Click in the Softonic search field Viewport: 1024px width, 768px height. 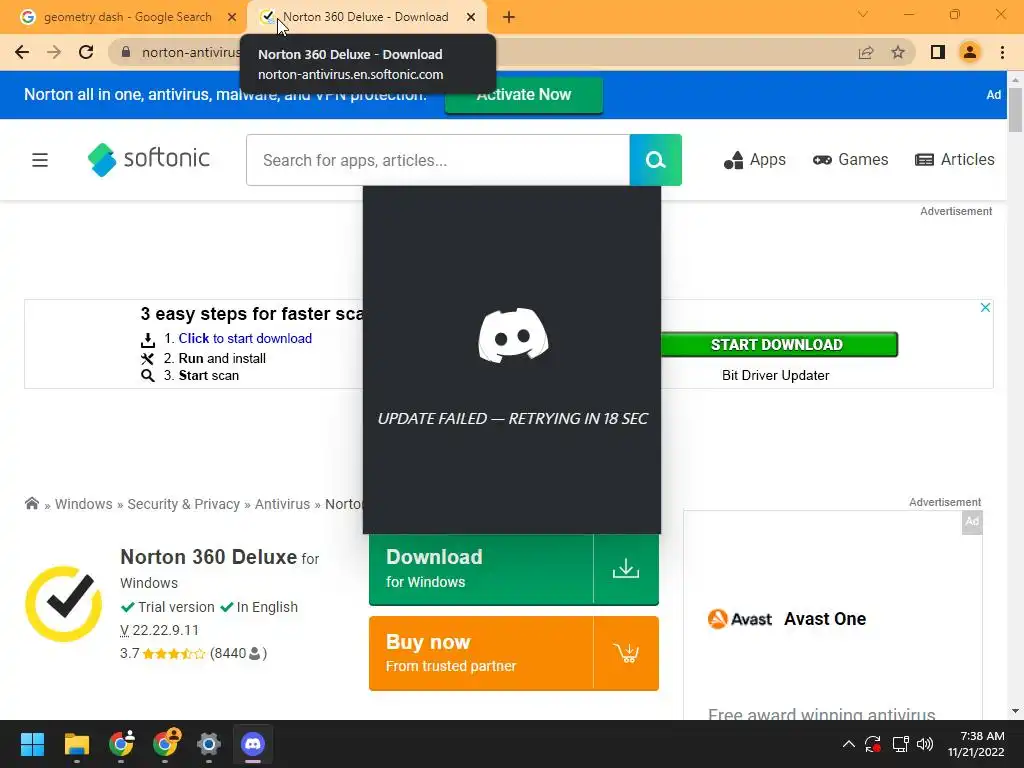coord(438,160)
